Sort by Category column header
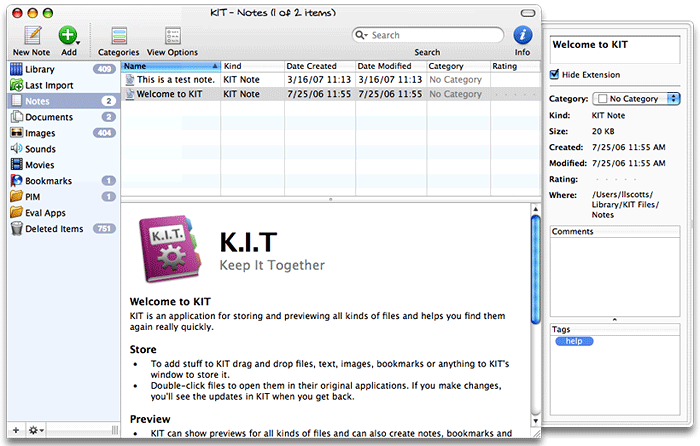Viewport: 700px width, 446px height. click(x=458, y=66)
